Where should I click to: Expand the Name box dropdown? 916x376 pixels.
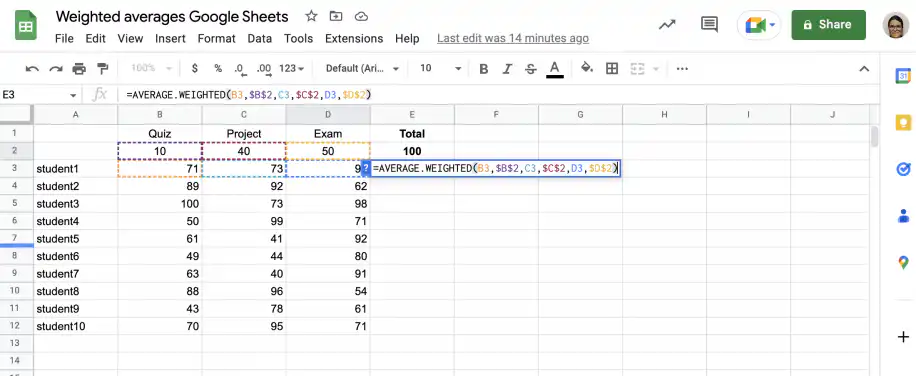(x=73, y=95)
